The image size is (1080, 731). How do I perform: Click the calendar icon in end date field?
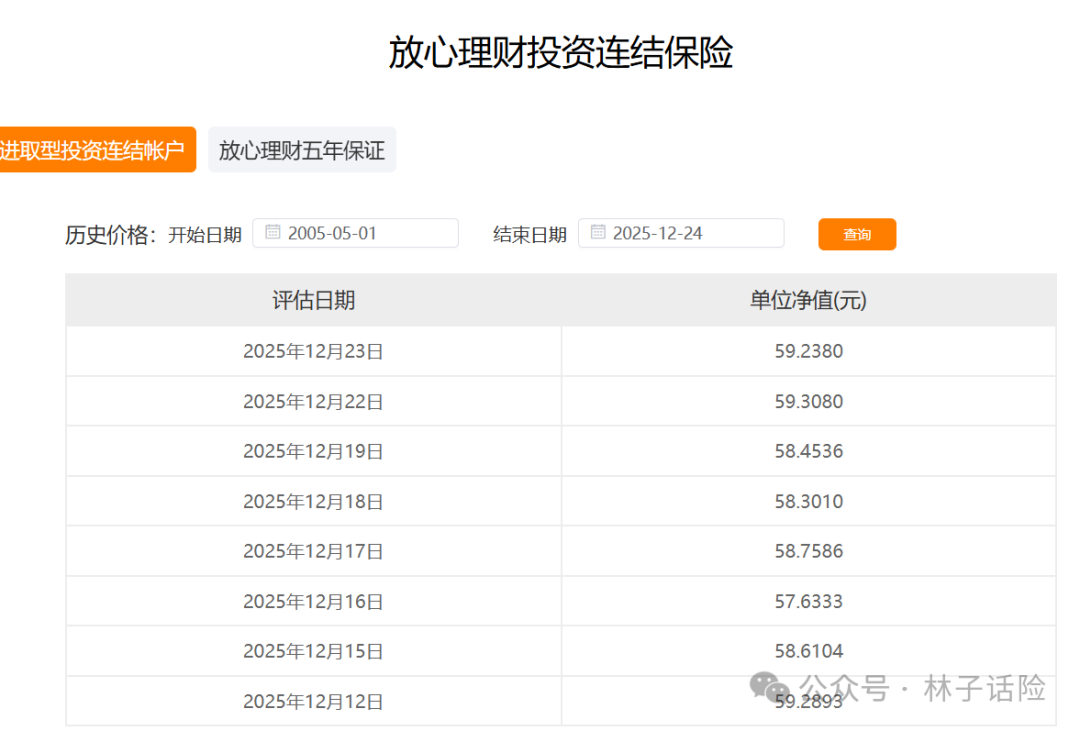598,233
